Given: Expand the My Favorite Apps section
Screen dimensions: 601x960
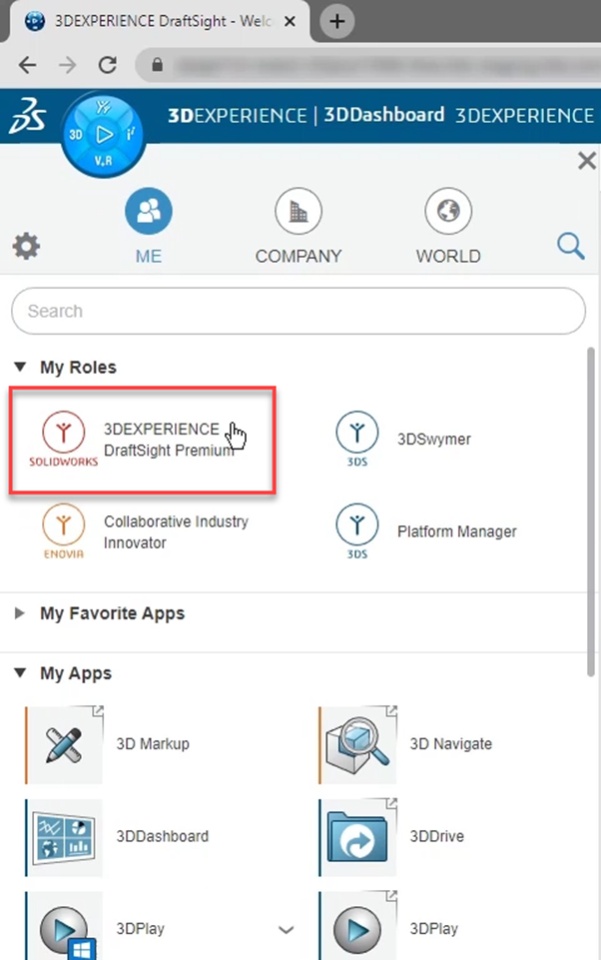Looking at the screenshot, I should tap(21, 614).
